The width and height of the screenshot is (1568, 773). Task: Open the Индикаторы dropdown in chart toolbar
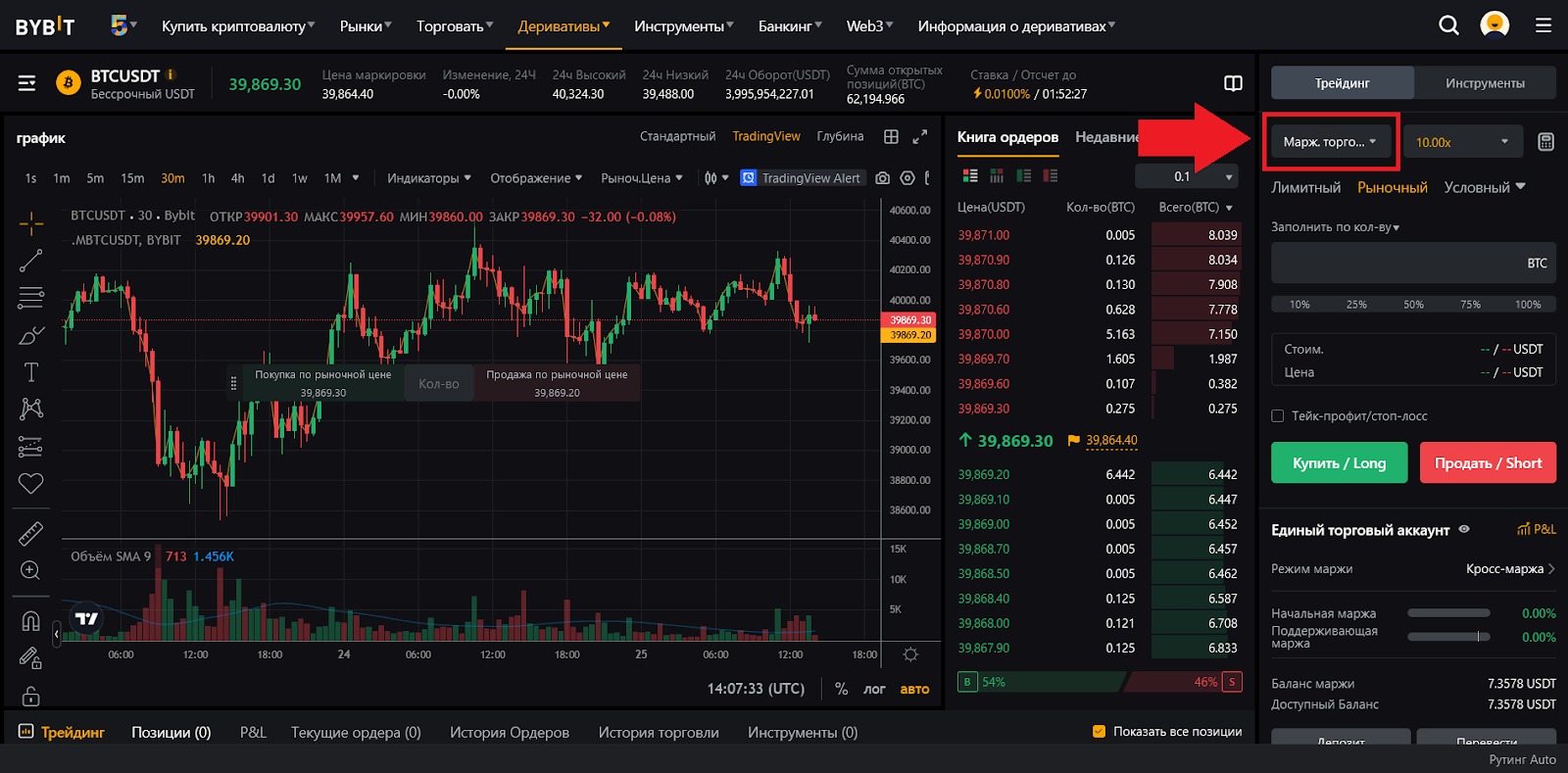428,178
